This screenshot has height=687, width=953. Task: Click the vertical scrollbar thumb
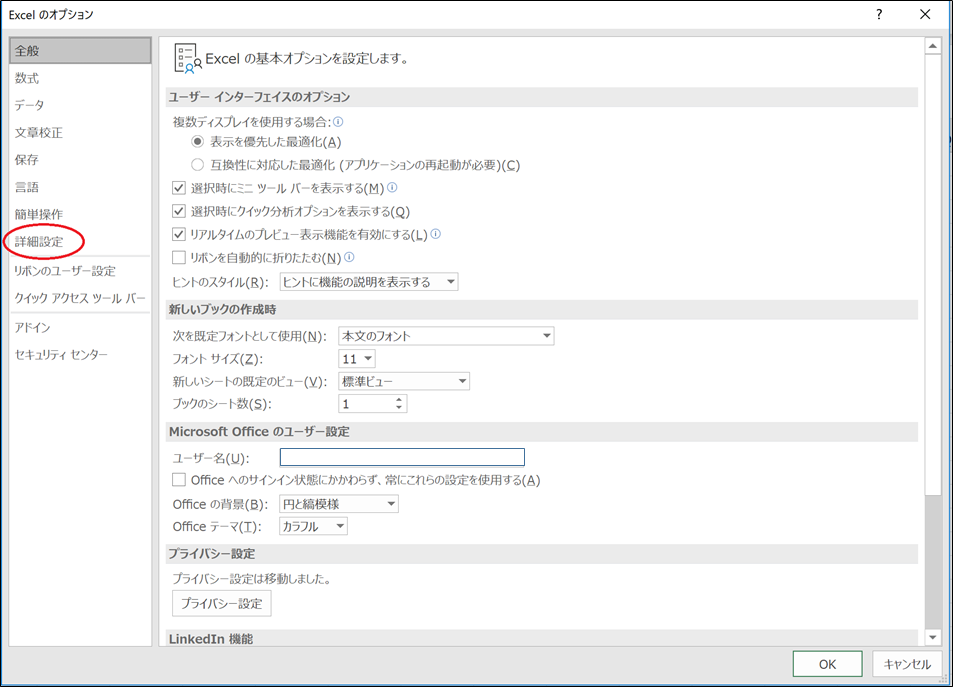click(933, 274)
